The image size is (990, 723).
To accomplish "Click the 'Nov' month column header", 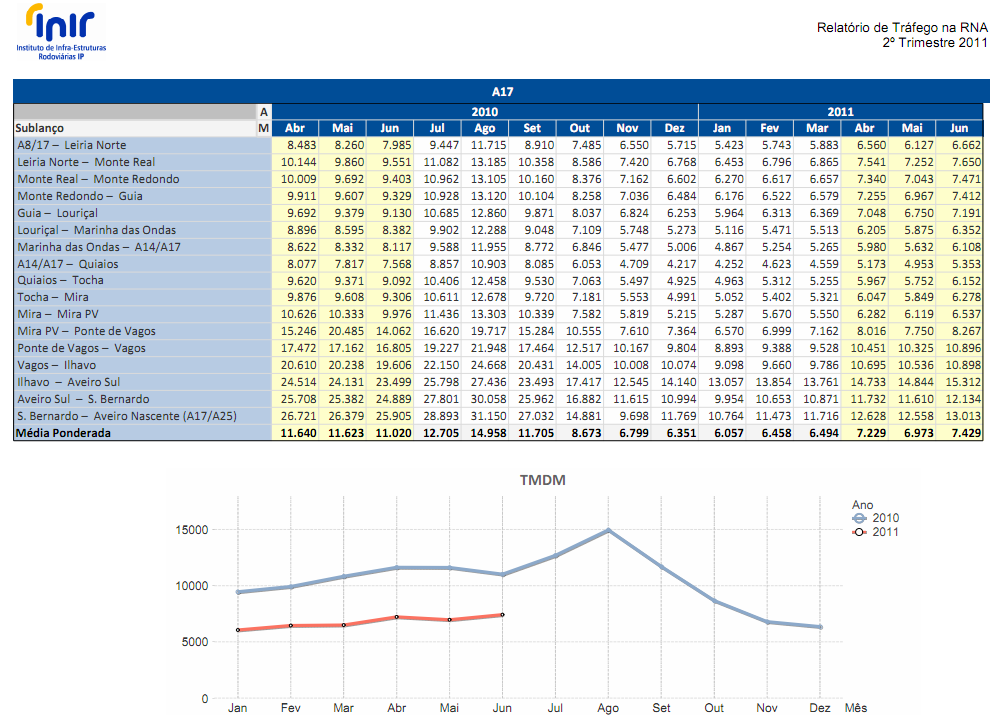I will [x=627, y=128].
